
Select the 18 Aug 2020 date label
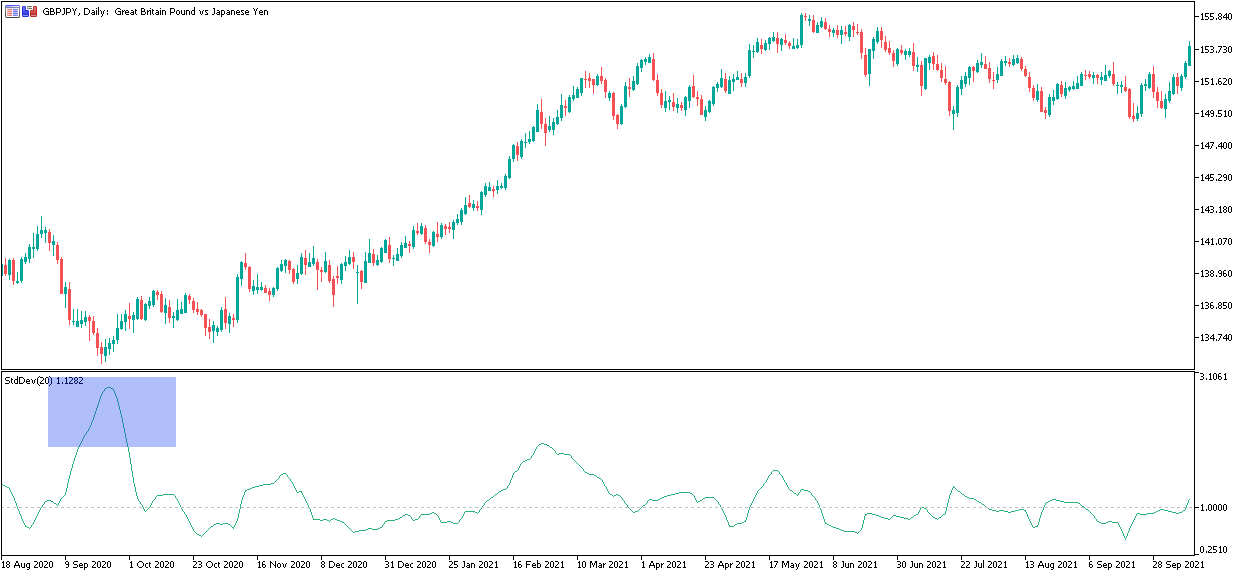coord(26,565)
